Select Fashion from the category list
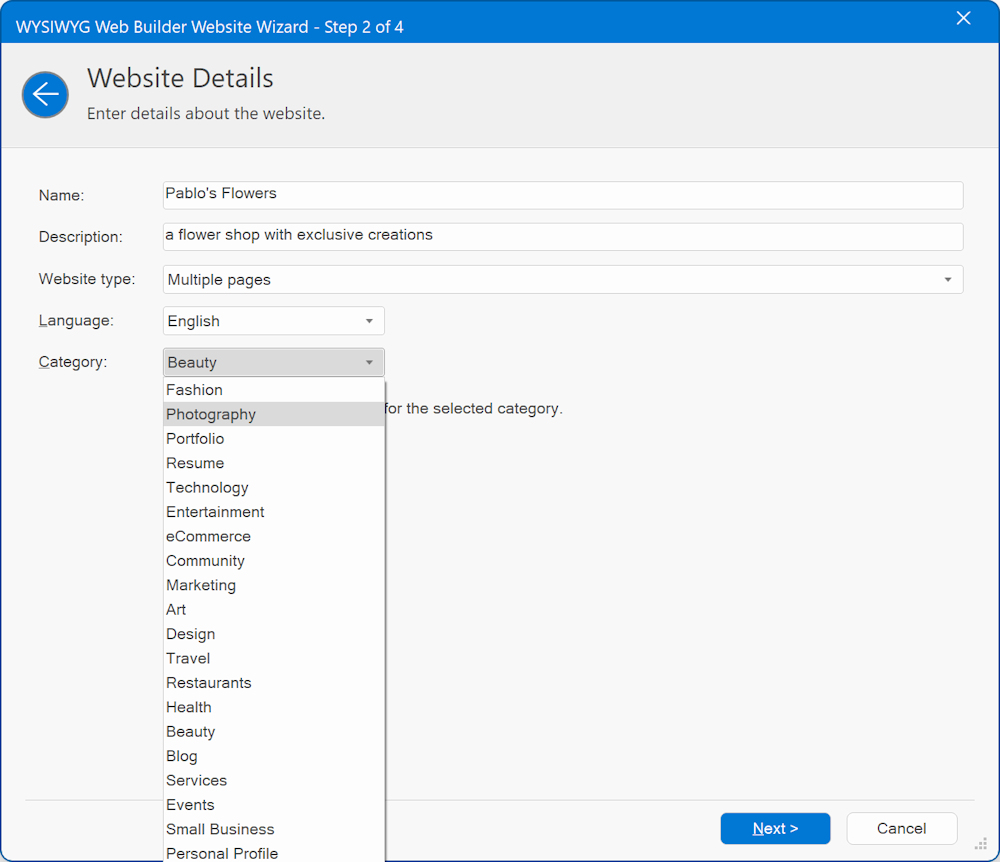This screenshot has height=862, width=1000. pyautogui.click(x=195, y=390)
